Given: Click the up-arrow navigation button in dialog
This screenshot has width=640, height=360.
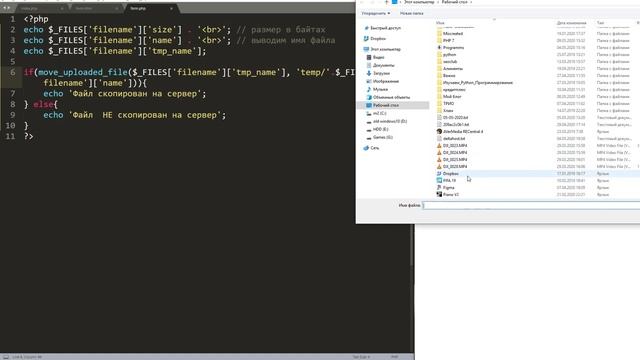Looking at the screenshot, I should 386,2.
